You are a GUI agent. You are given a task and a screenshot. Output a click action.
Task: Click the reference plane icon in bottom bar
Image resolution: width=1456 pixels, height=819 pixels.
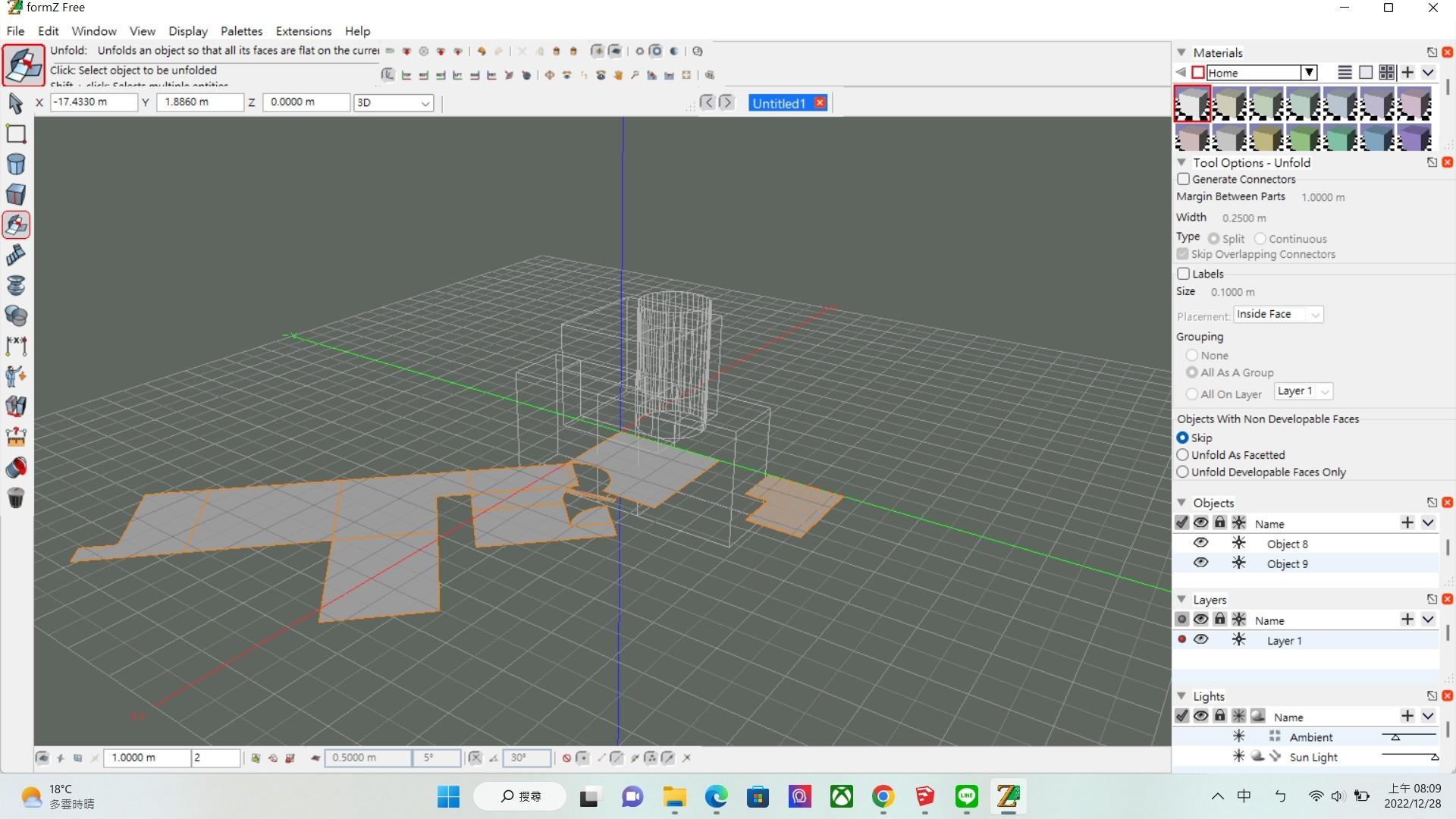click(x=42, y=758)
